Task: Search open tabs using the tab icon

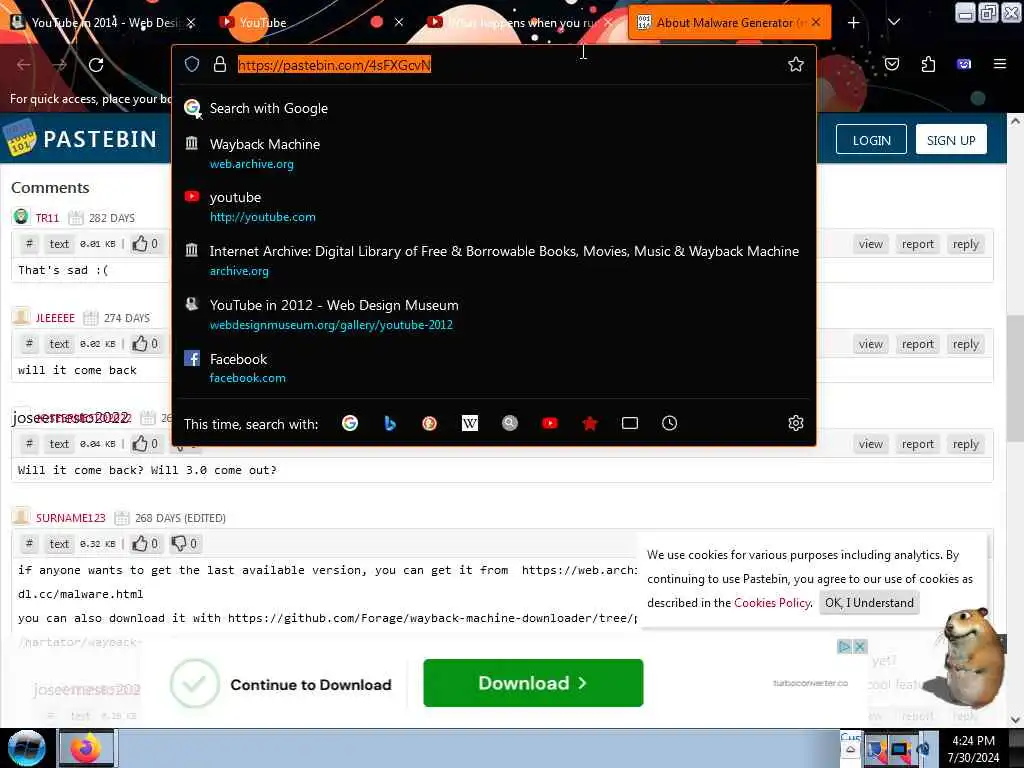Action: 630,423
